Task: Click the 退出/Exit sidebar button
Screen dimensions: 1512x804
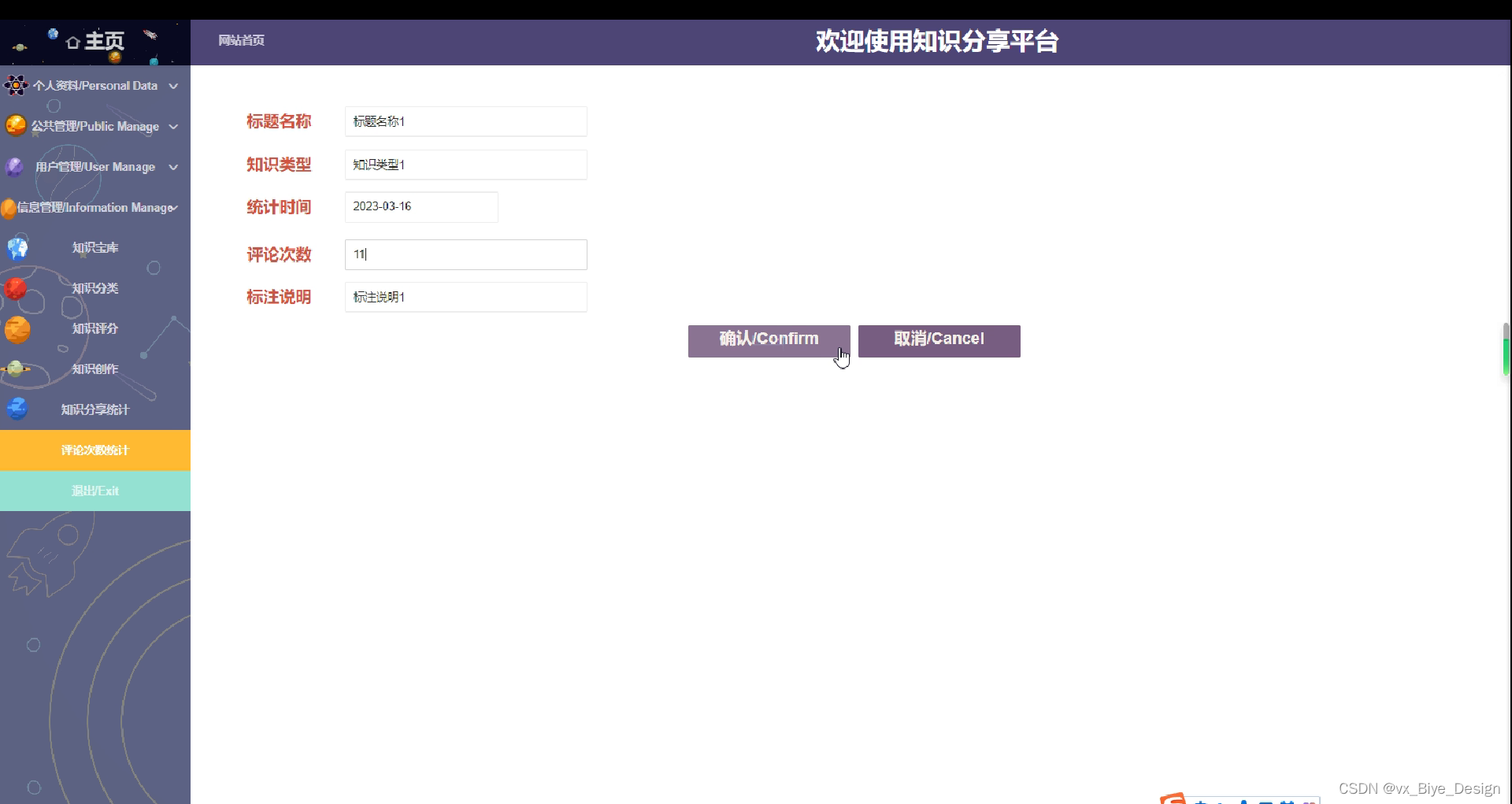Action: click(x=95, y=491)
